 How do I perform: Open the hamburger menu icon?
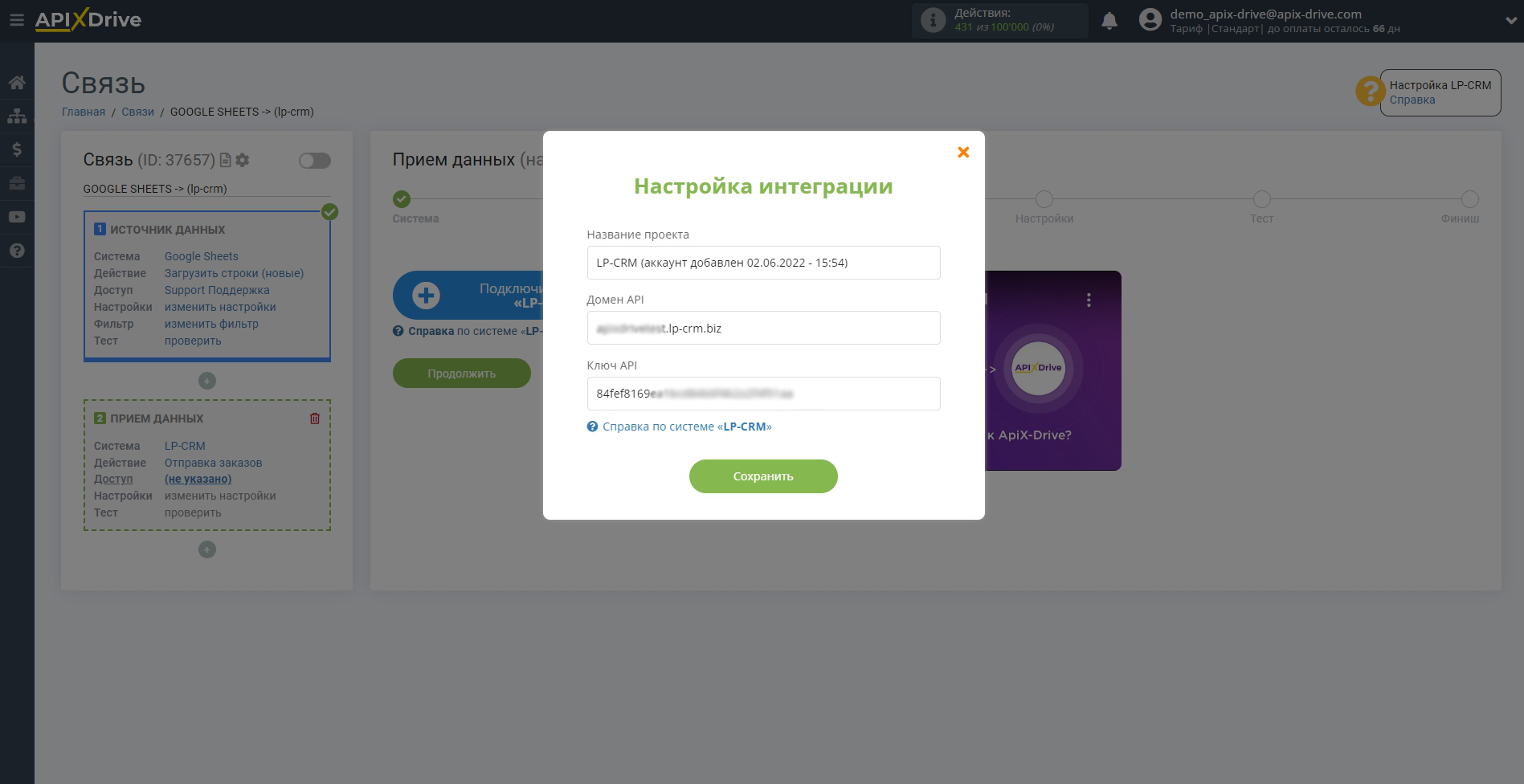tap(17, 20)
